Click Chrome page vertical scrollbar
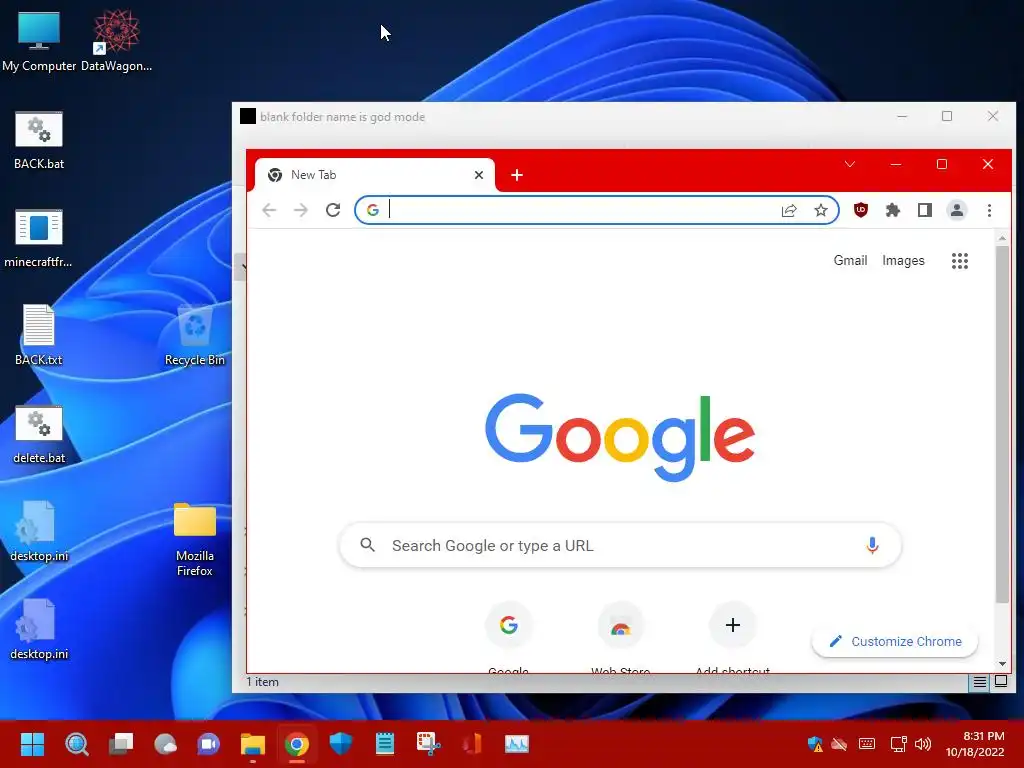 [1002, 424]
